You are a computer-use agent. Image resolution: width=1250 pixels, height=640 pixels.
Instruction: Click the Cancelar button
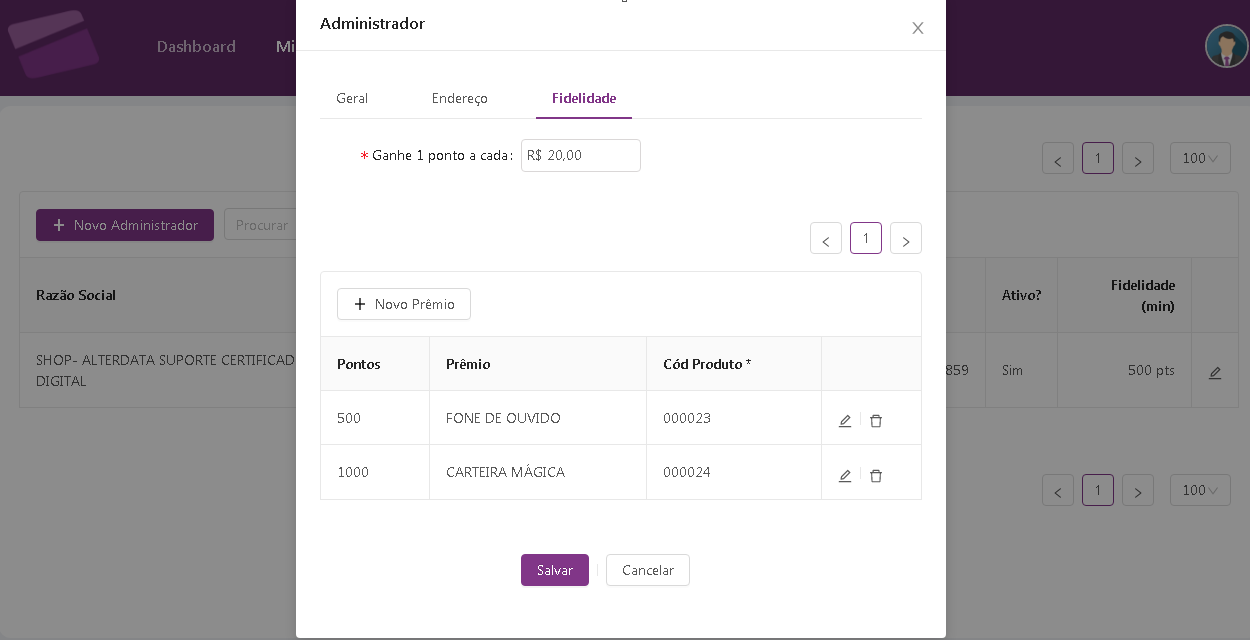click(x=648, y=570)
